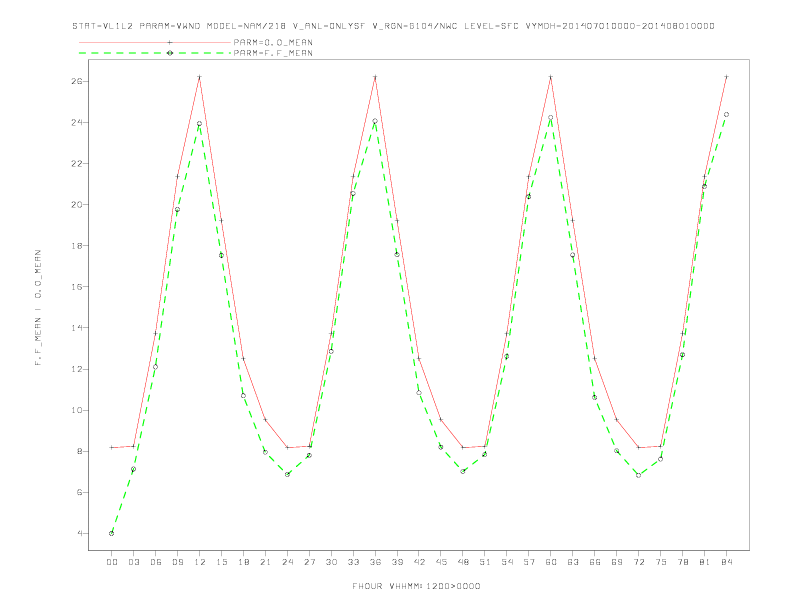The image size is (792, 612).
Task: Click the chart title starting STAT=VL1L2
Action: click(x=393, y=26)
